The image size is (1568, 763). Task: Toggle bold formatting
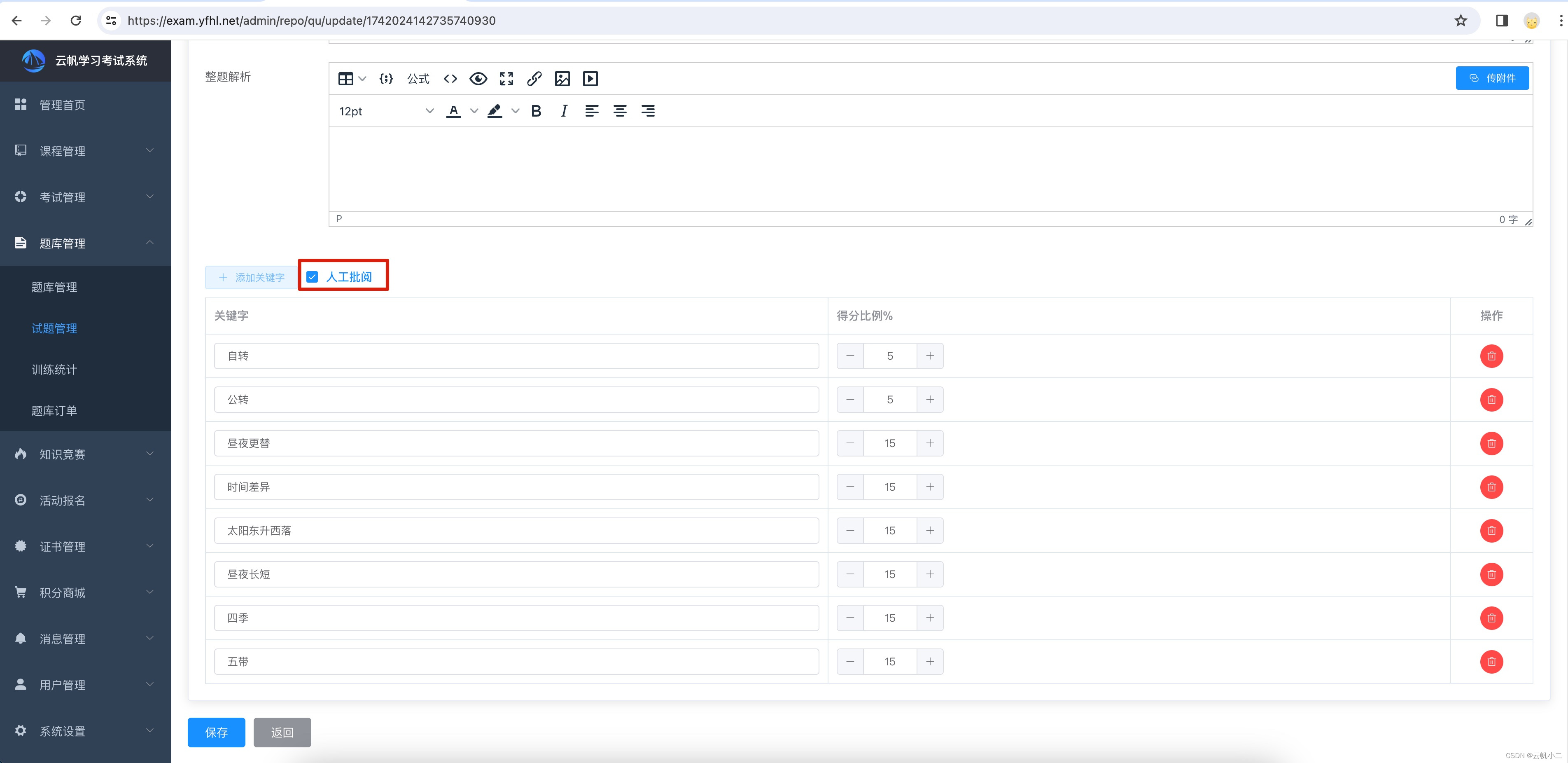click(536, 111)
